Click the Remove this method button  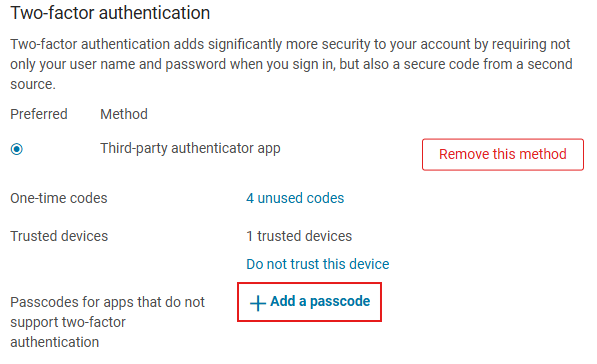pyautogui.click(x=503, y=154)
